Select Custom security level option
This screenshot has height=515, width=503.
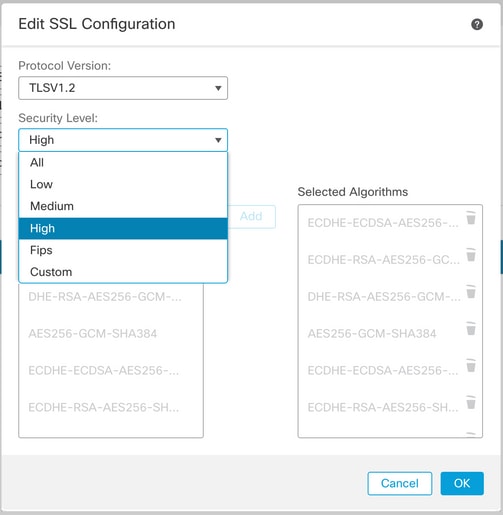[123, 272]
